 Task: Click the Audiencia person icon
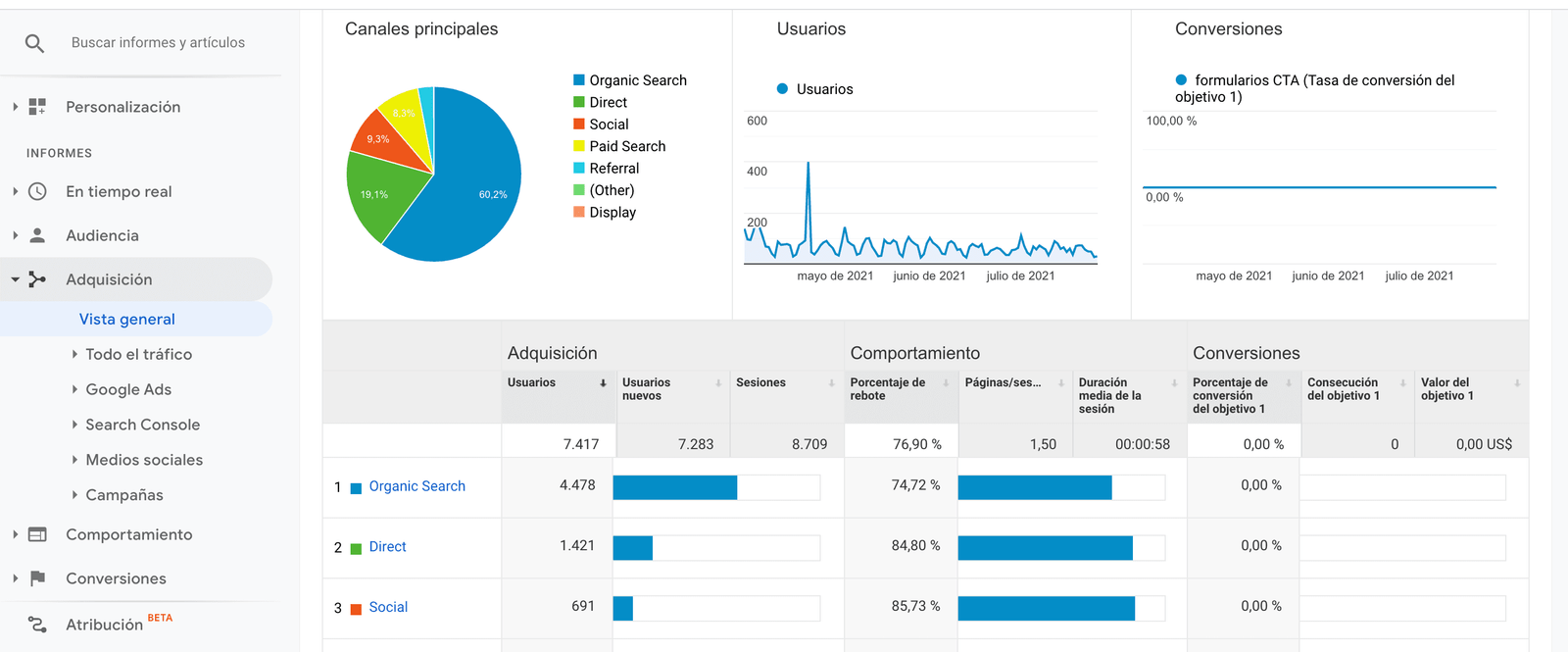click(x=37, y=235)
